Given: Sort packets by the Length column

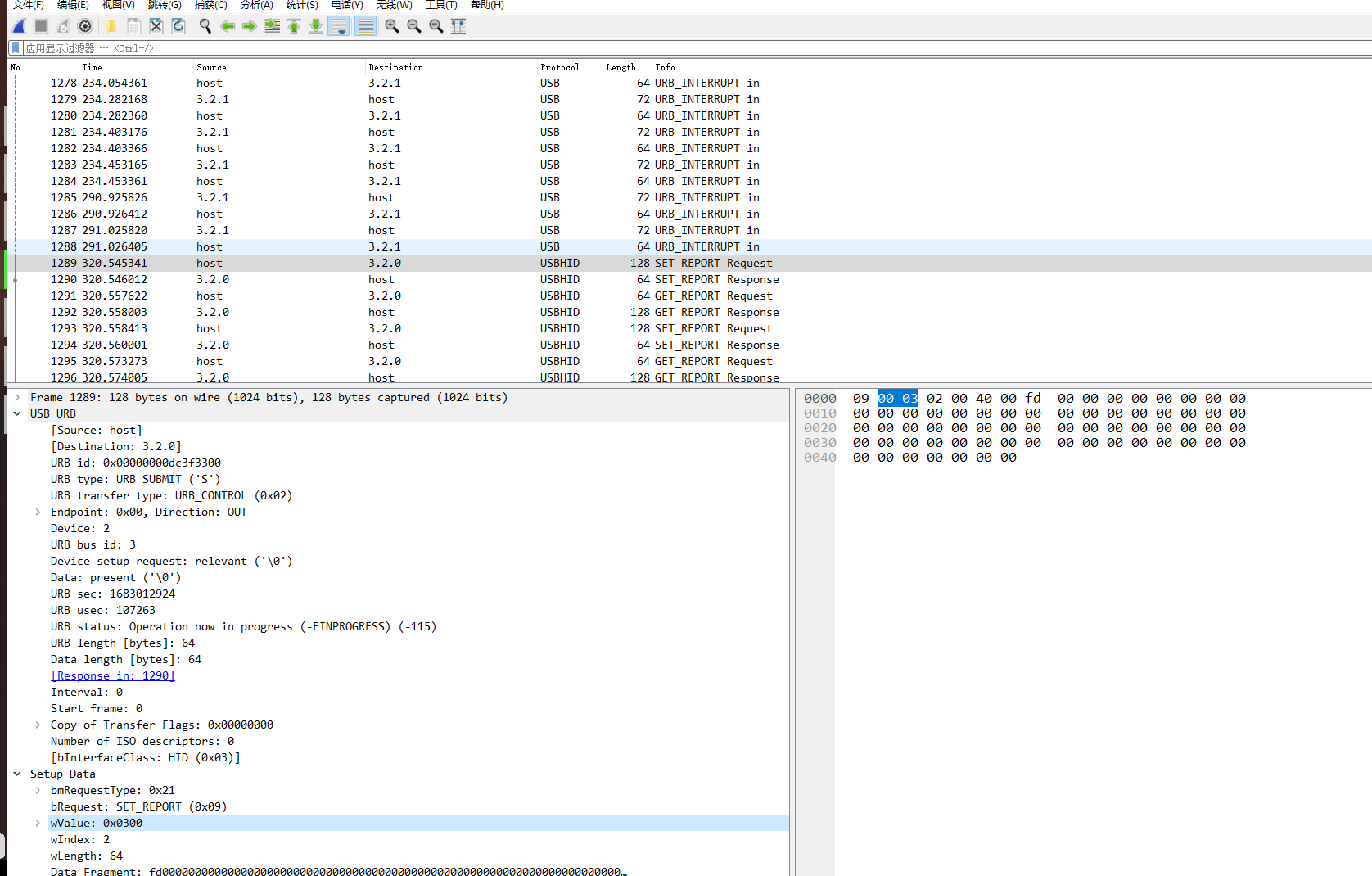Looking at the screenshot, I should pyautogui.click(x=627, y=67).
